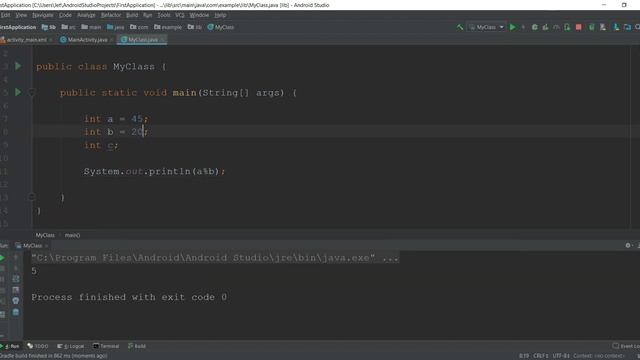Click the run gutter arrow beside class MyClass
640x360 pixels.
[18, 66]
